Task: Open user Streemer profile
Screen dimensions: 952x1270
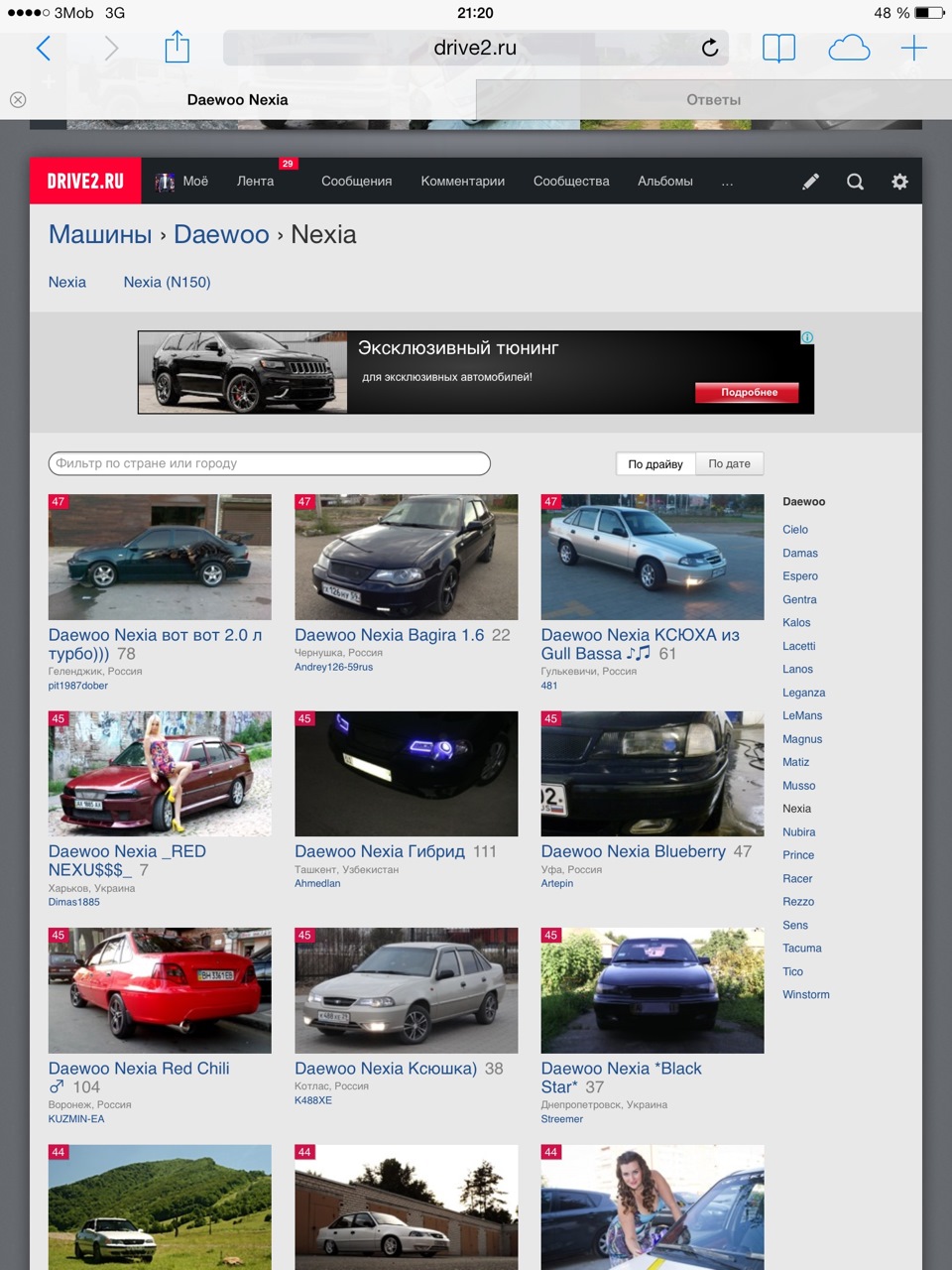Action: click(x=562, y=1119)
